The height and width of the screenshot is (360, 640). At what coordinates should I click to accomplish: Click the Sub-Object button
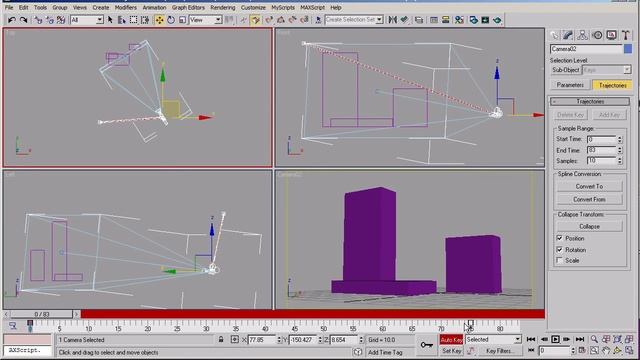point(565,70)
